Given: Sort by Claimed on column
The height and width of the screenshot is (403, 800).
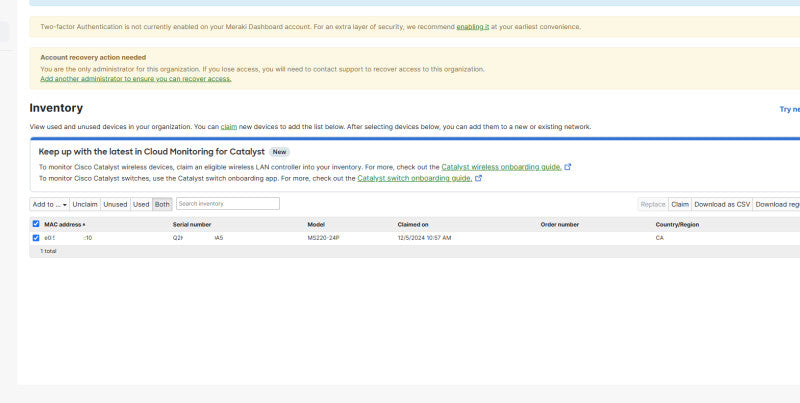Looking at the screenshot, I should pos(413,224).
